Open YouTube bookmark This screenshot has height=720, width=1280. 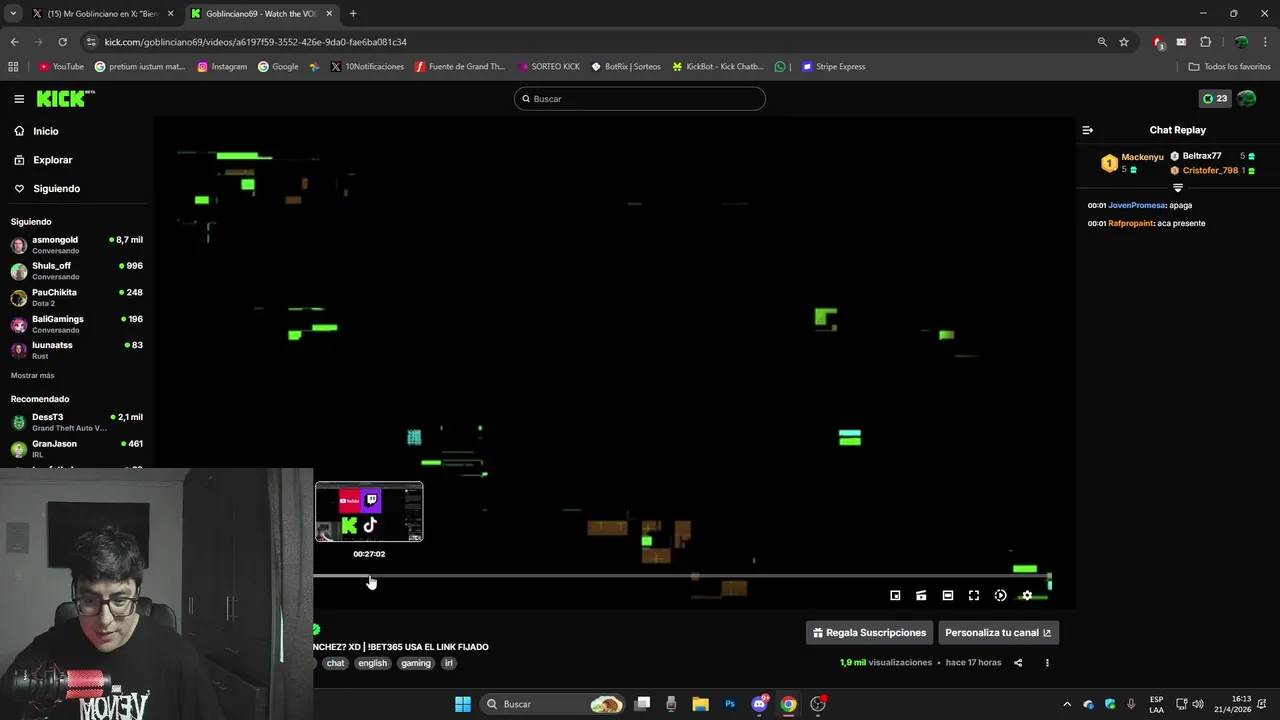tap(61, 67)
